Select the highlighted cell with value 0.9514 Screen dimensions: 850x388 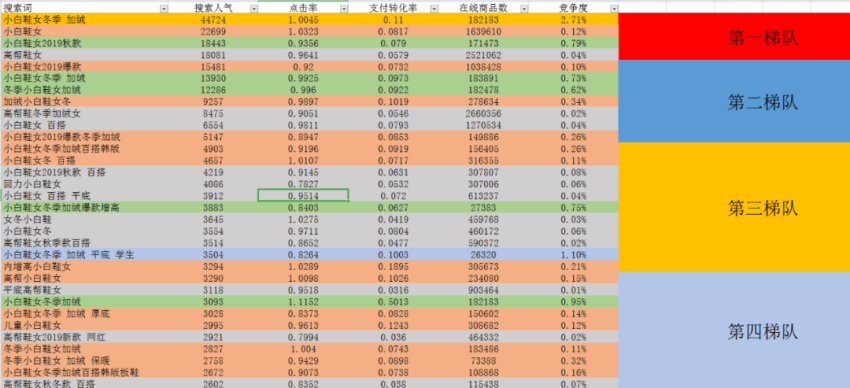tap(303, 196)
